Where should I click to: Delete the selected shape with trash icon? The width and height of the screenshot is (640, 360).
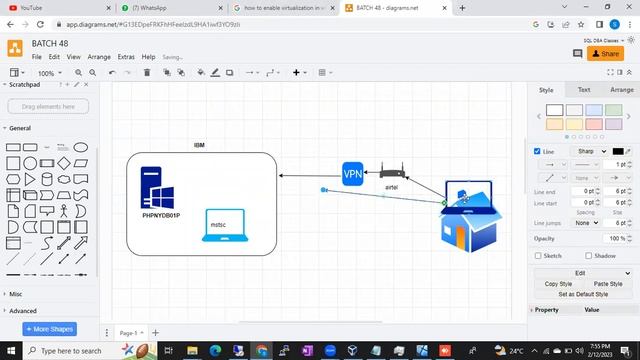click(147, 73)
